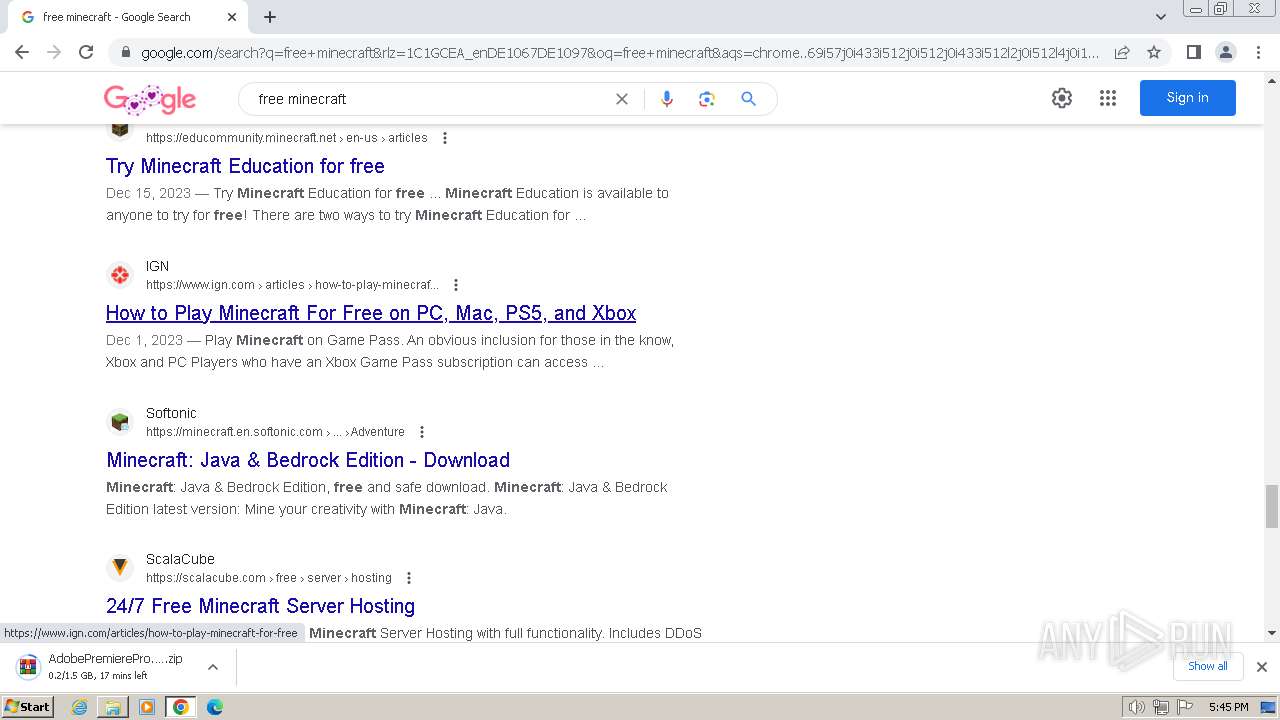This screenshot has width=1280, height=720.
Task: Click the Google logo
Action: (150, 99)
